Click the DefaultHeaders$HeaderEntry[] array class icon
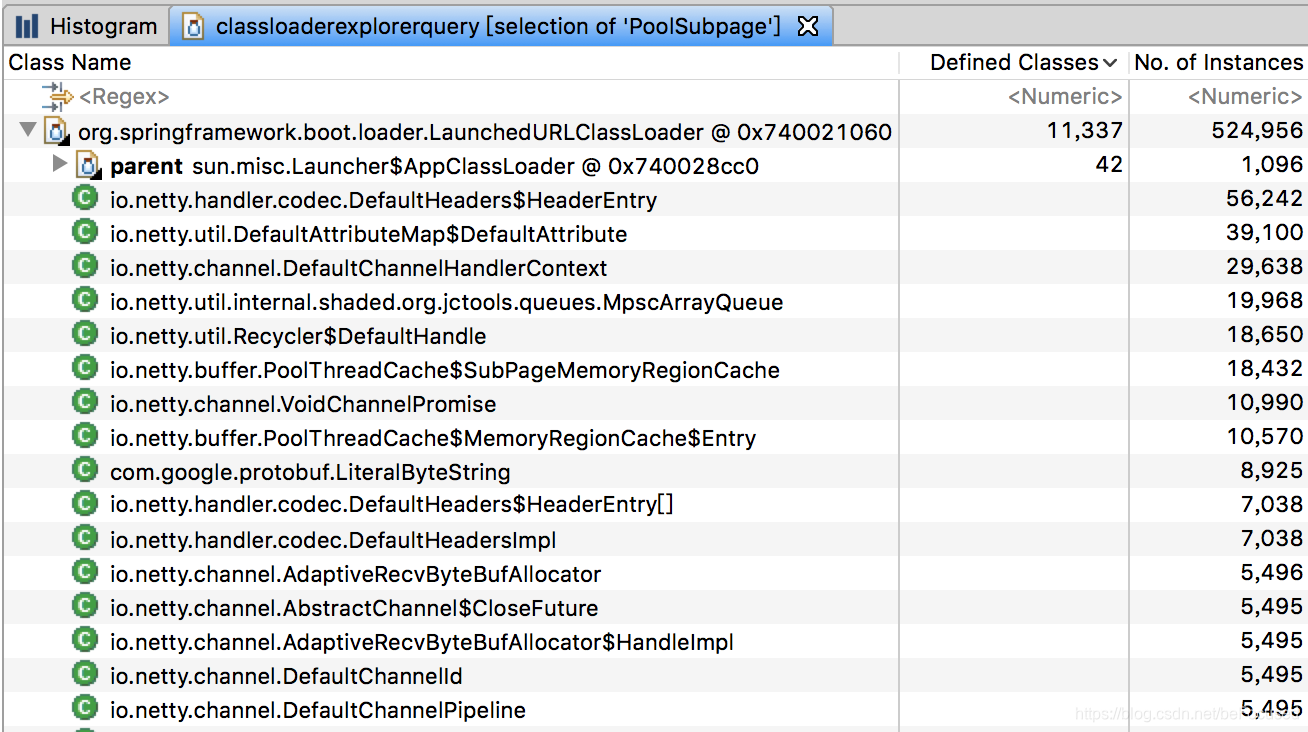 coord(85,504)
